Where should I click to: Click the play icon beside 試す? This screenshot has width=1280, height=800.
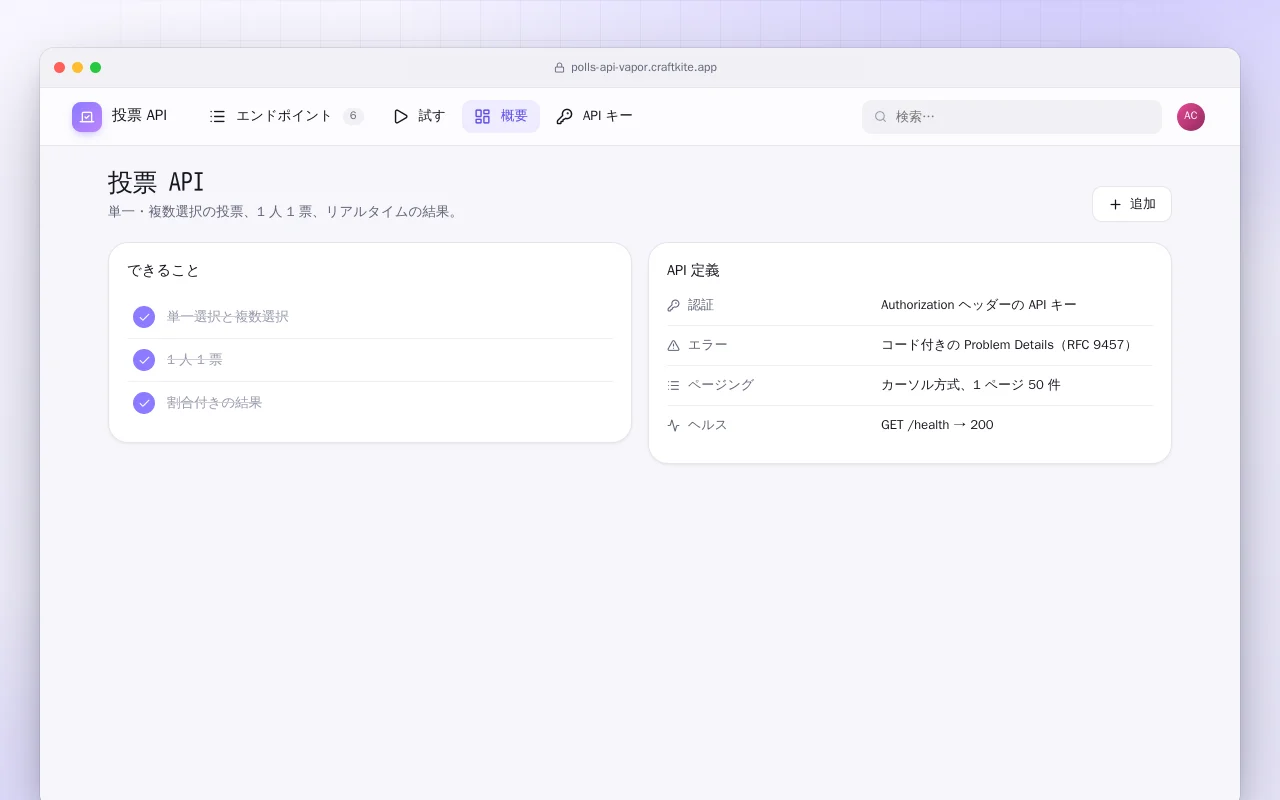click(401, 116)
